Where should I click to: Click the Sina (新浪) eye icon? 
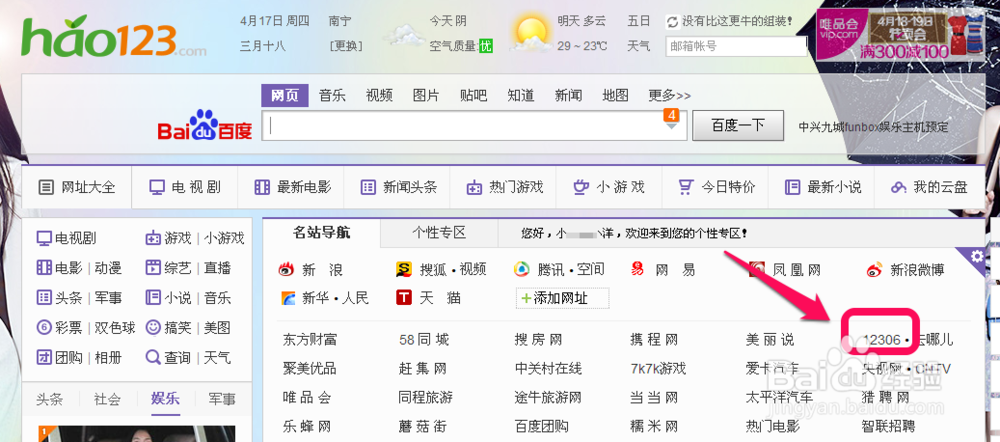coord(286,270)
